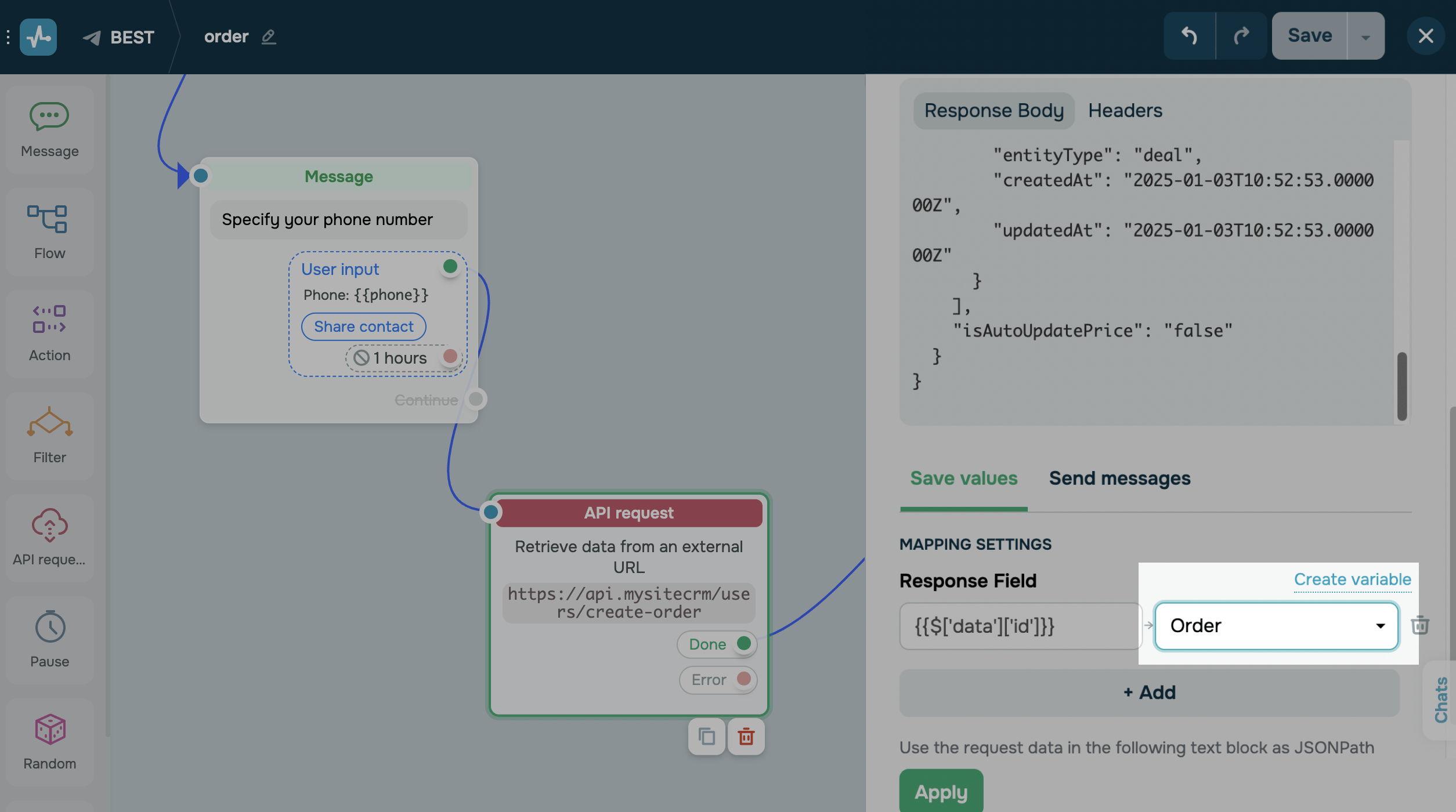
Task: Remove the Order mapping row with the trash icon
Action: [x=1419, y=625]
